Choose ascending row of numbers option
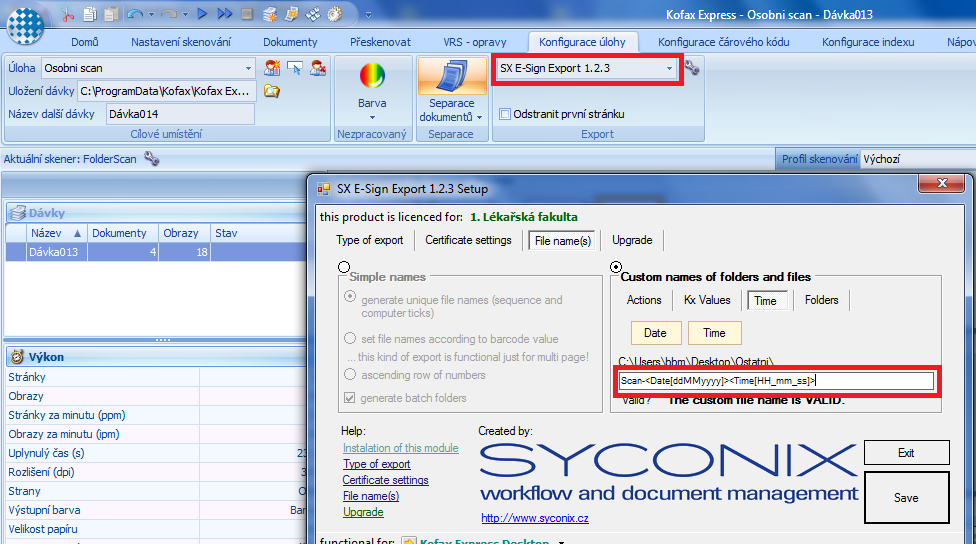This screenshot has width=976, height=544. pos(350,374)
